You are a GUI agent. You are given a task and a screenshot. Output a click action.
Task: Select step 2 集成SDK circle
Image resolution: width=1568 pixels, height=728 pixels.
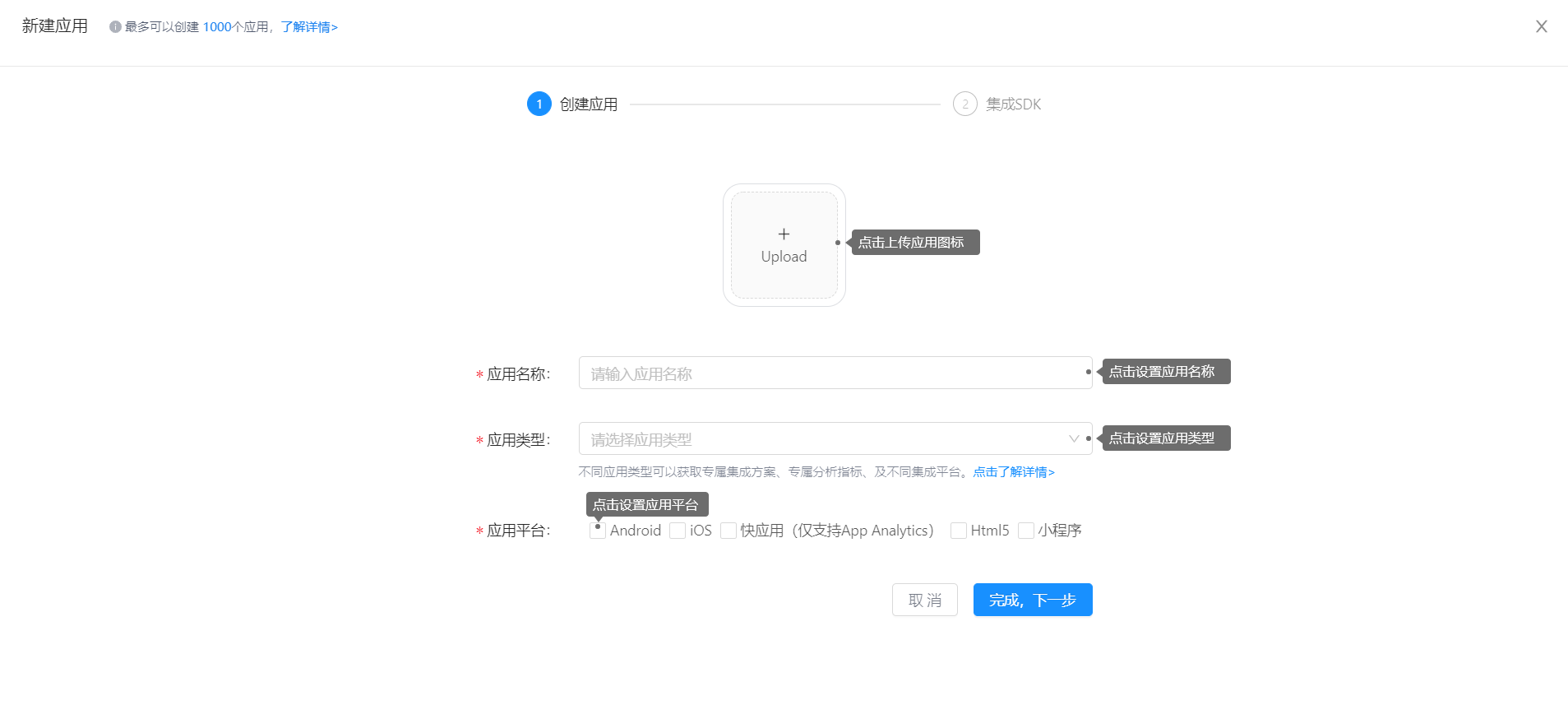pos(965,104)
